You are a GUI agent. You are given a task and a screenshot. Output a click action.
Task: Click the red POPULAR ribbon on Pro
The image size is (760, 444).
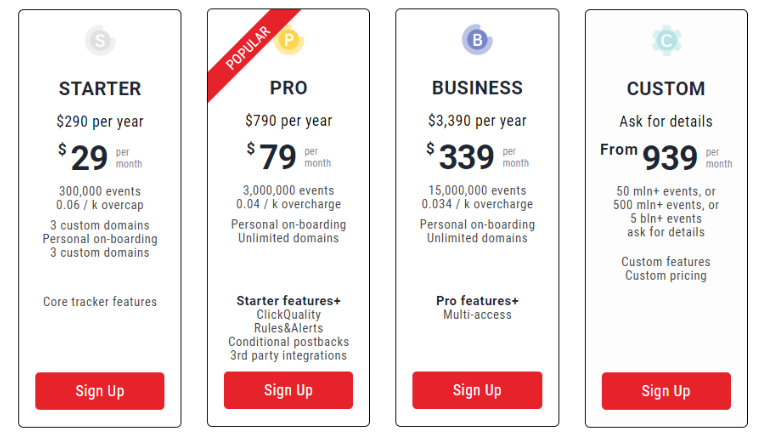(x=250, y=51)
